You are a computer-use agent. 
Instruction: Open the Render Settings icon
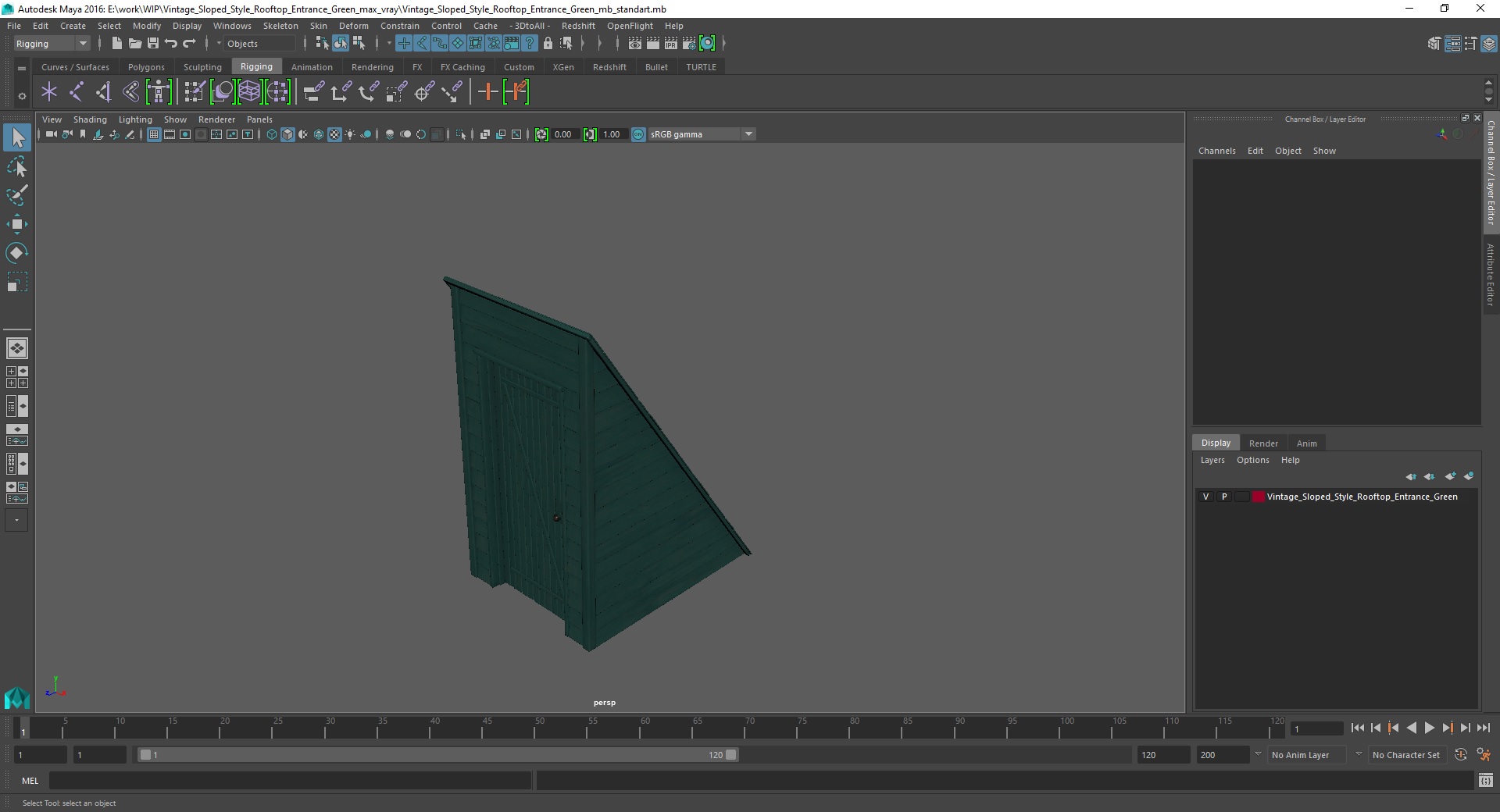coord(689,44)
